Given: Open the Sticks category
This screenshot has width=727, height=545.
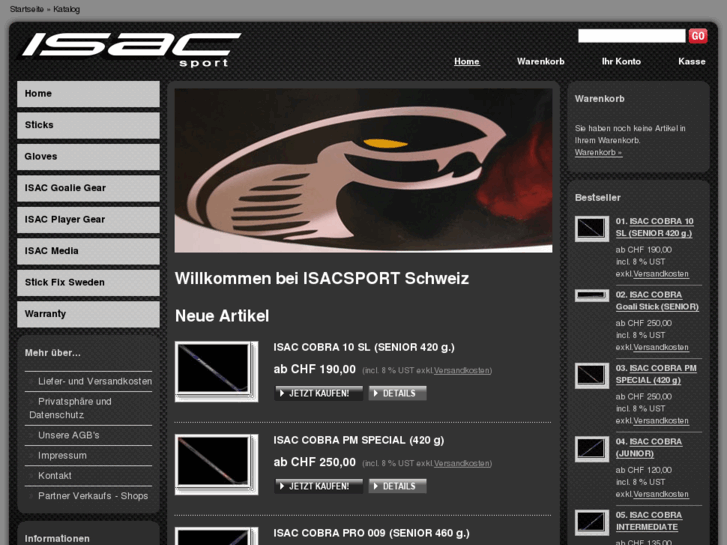Looking at the screenshot, I should tap(88, 125).
